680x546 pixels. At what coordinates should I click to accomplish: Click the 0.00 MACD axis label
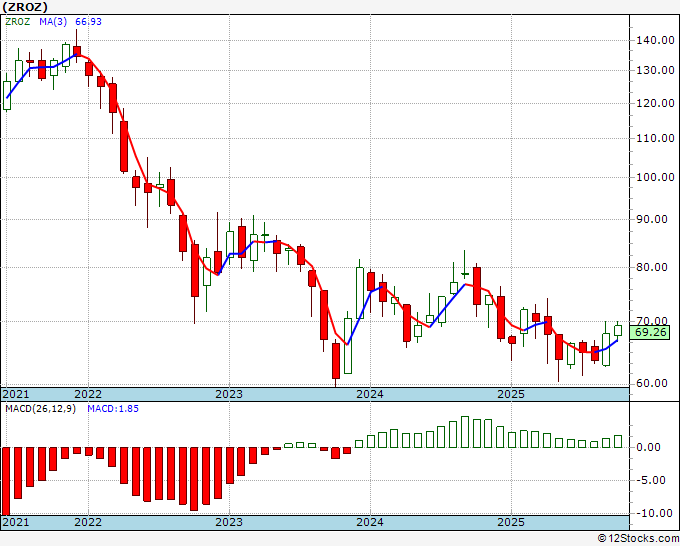(x=648, y=447)
